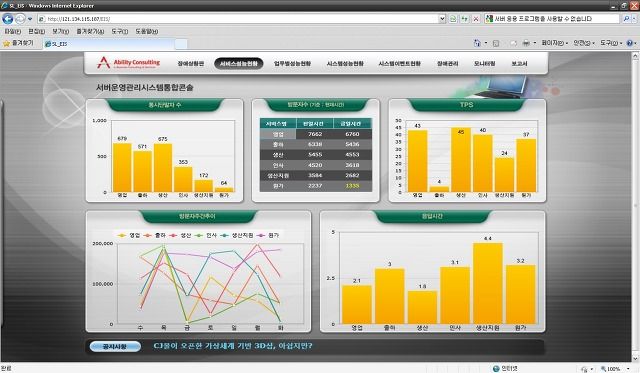Click the 679 bar in 동시접속자 수 chart

[122, 167]
